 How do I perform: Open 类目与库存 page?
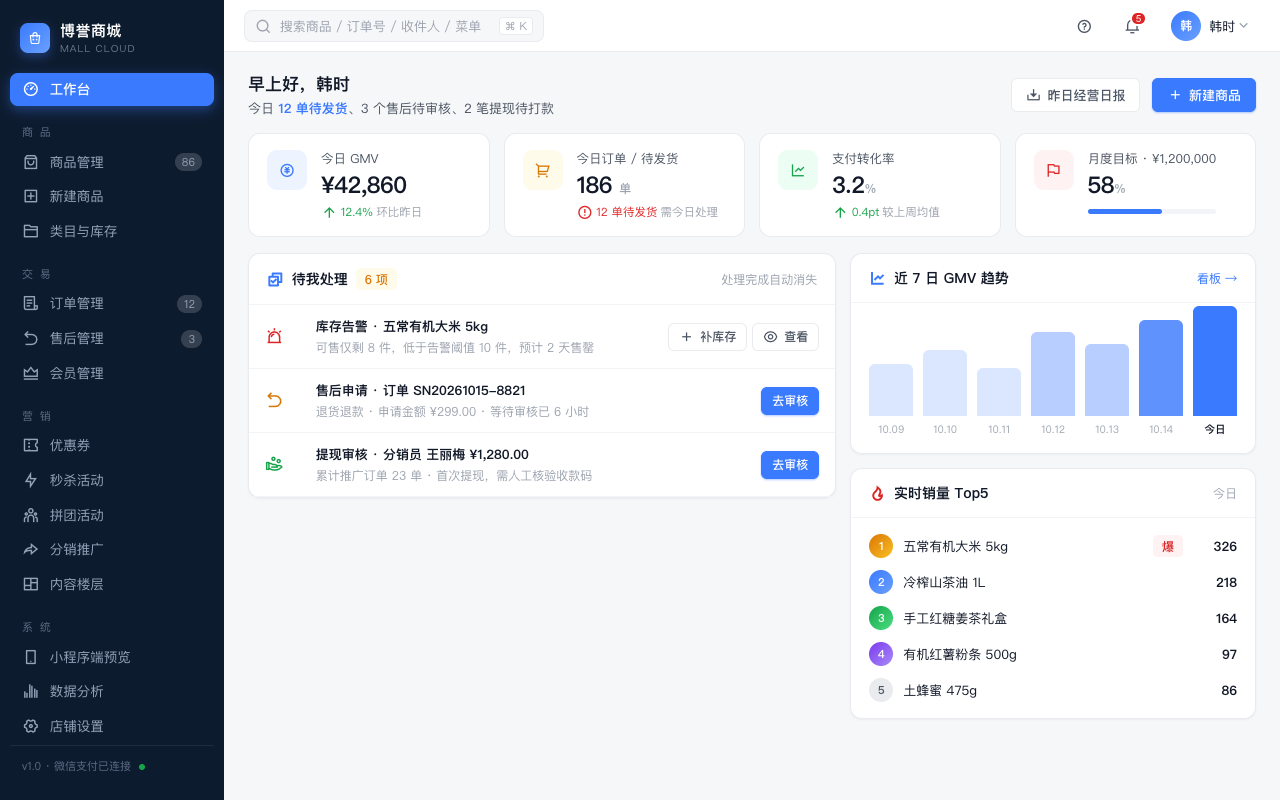112,231
